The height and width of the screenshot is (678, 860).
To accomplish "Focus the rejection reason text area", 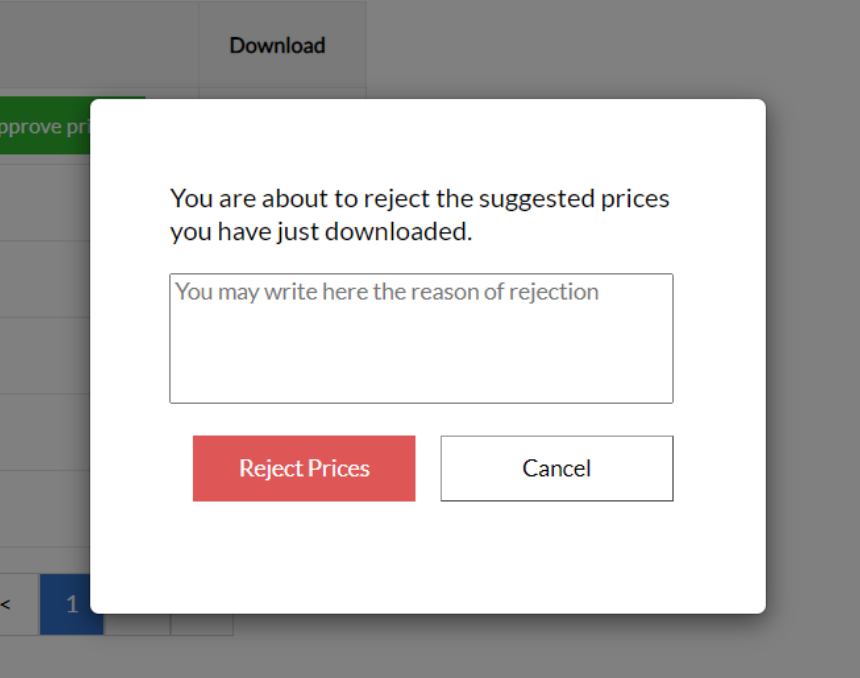I will pyautogui.click(x=421, y=338).
